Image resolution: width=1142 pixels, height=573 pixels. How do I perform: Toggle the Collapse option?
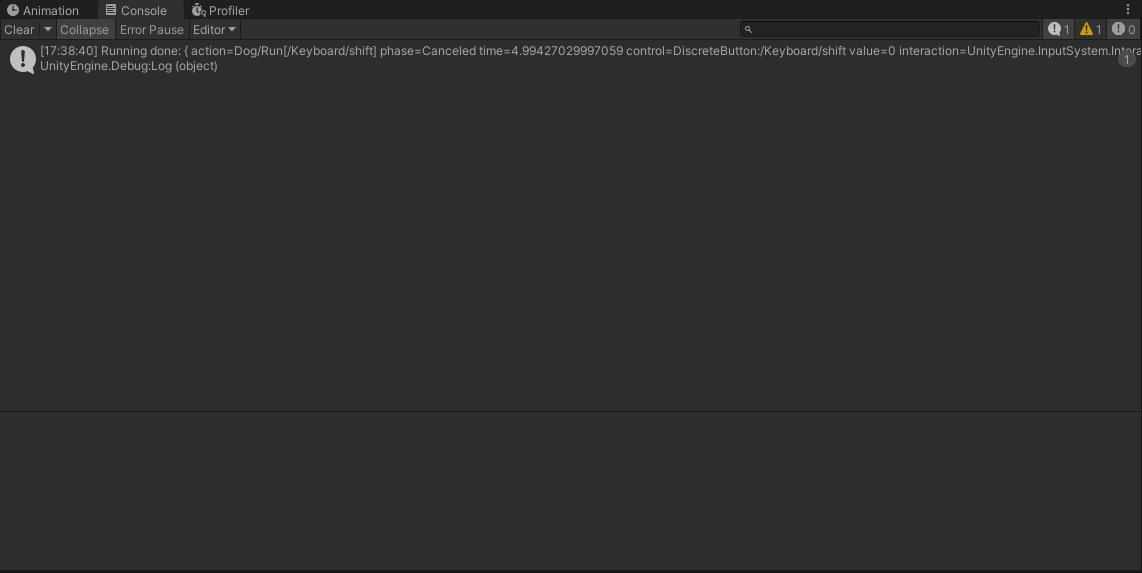pos(84,30)
